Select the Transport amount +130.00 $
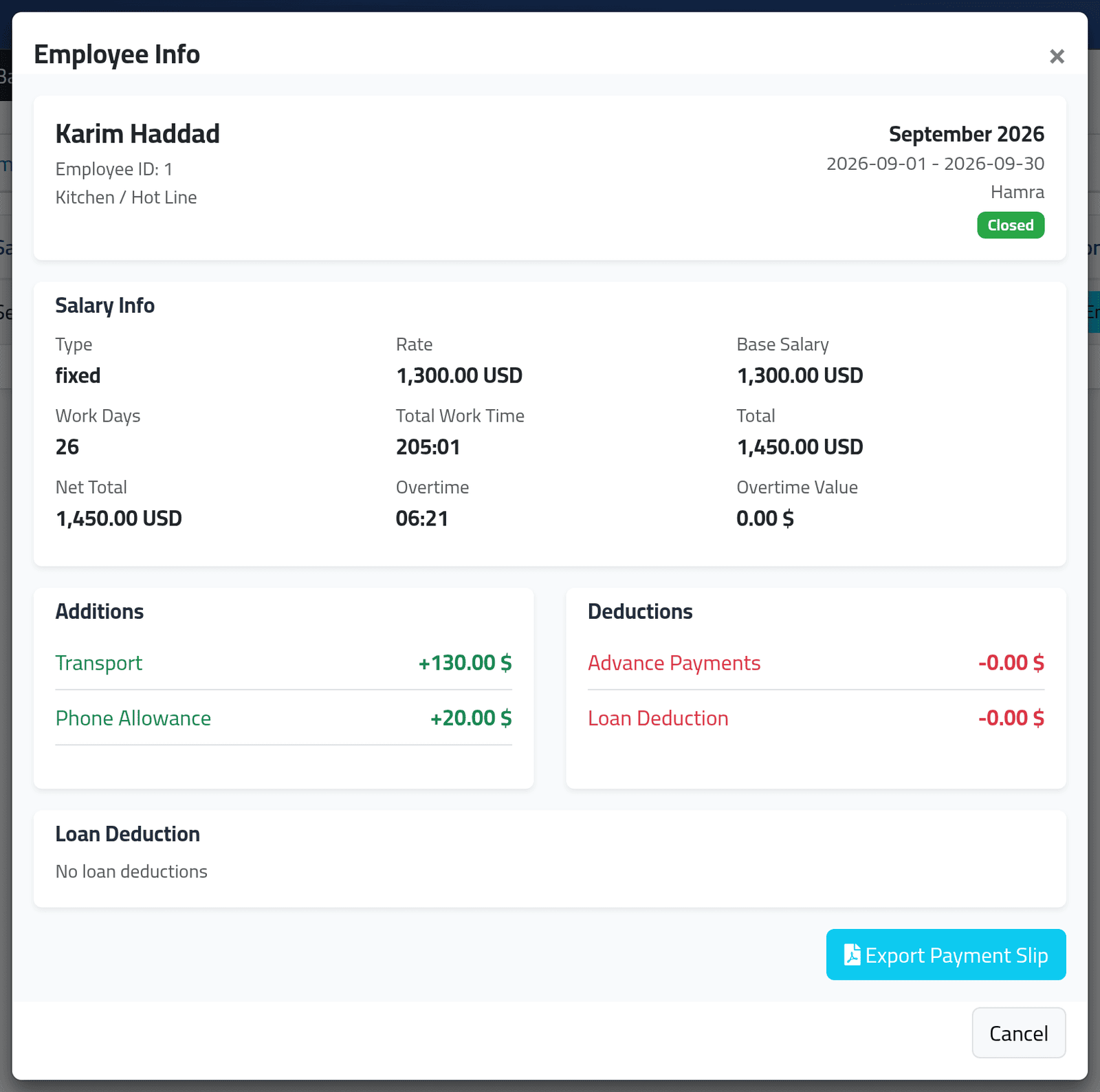1100x1092 pixels. 465,663
